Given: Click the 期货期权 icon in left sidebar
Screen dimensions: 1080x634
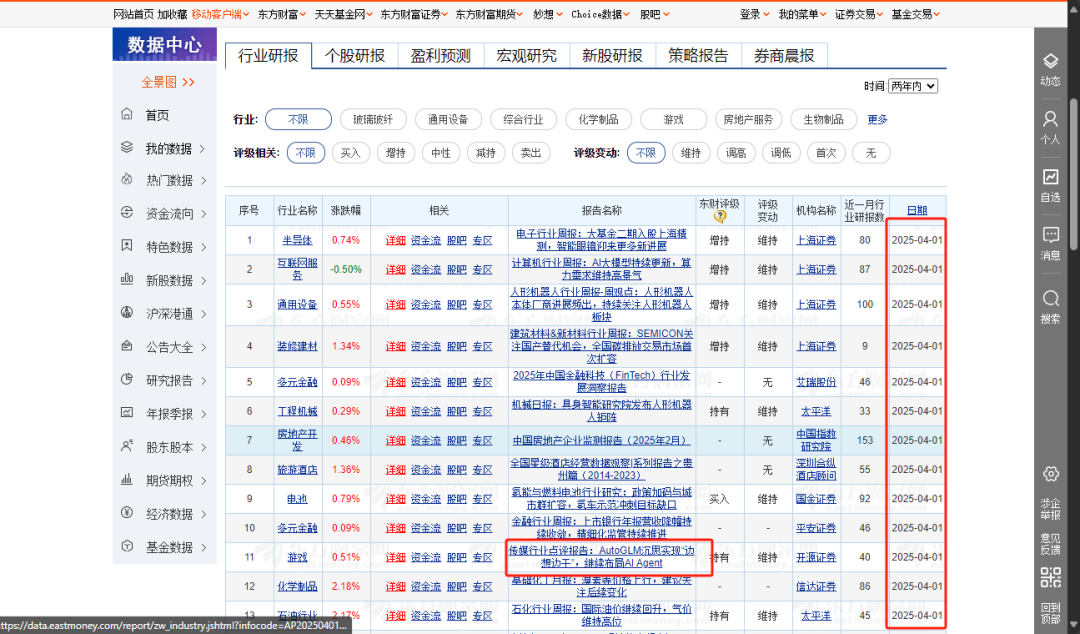Looking at the screenshot, I should (127, 479).
